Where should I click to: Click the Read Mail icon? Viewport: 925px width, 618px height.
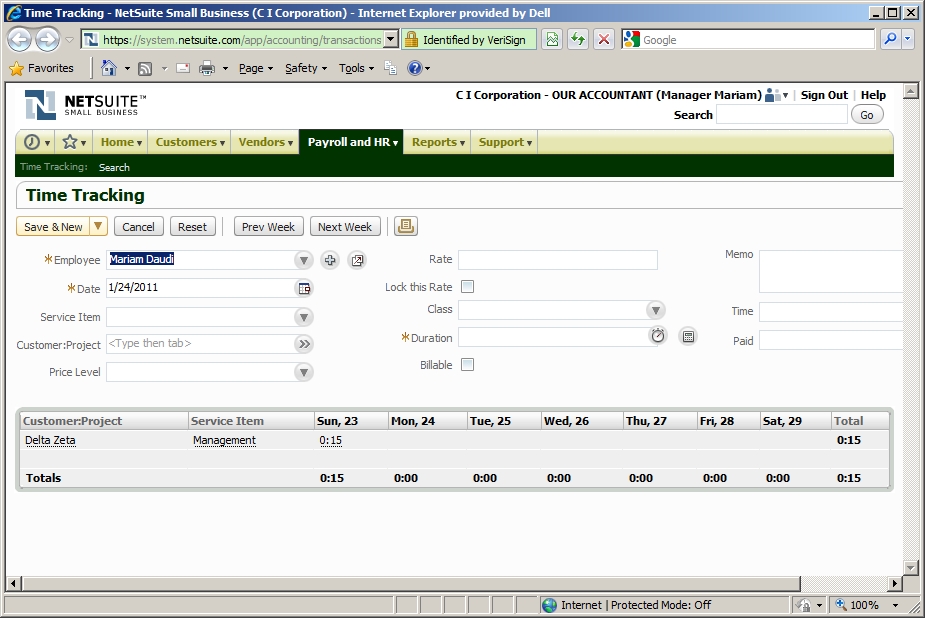183,68
